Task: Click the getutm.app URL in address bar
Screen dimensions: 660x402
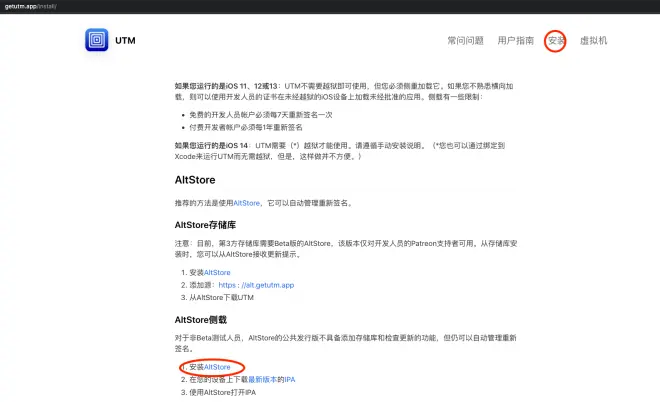Action: [x=30, y=6]
